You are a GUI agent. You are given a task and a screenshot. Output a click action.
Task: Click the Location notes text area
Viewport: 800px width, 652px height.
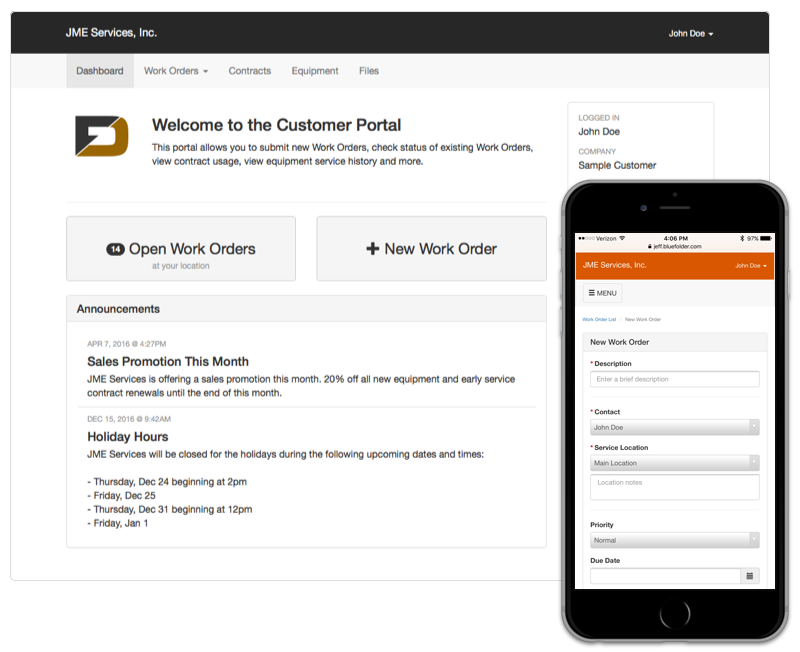(x=674, y=487)
